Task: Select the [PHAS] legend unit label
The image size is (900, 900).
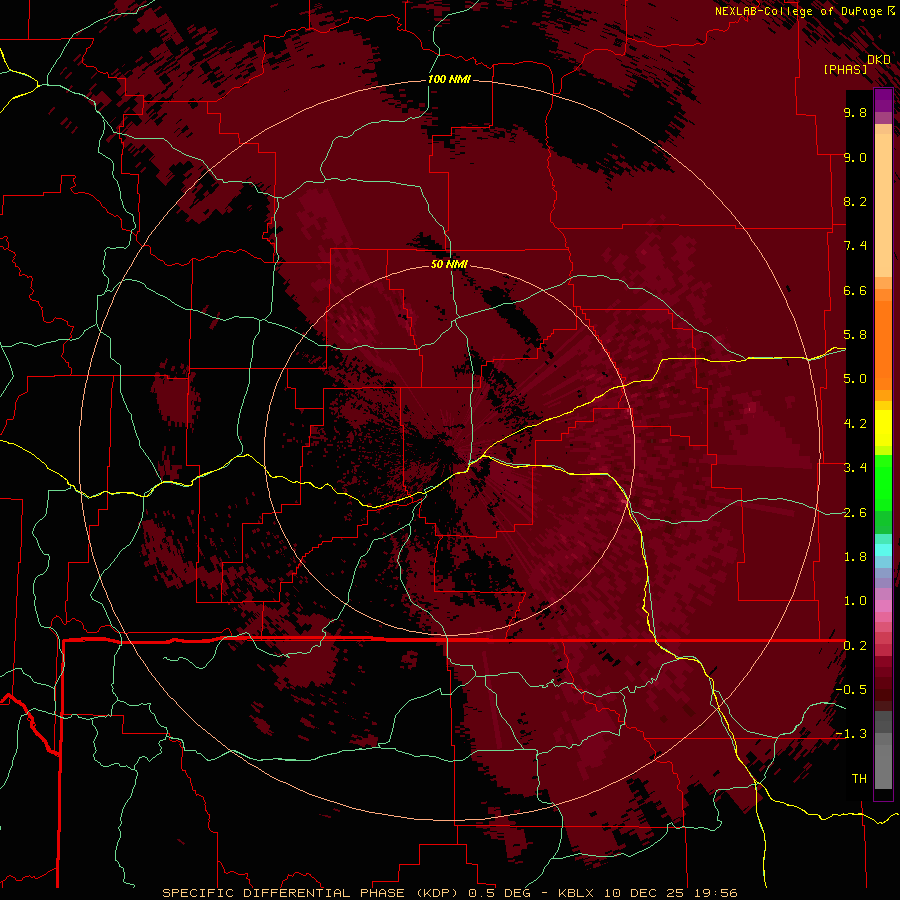Action: click(845, 69)
